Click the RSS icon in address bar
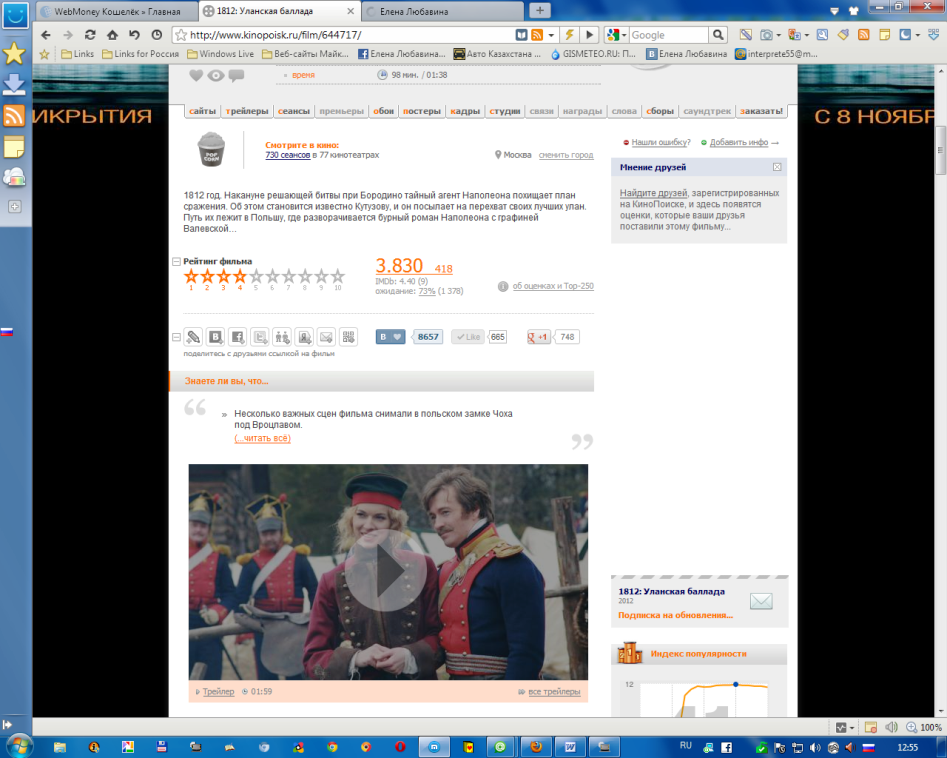Image resolution: width=947 pixels, height=758 pixels. tap(536, 35)
